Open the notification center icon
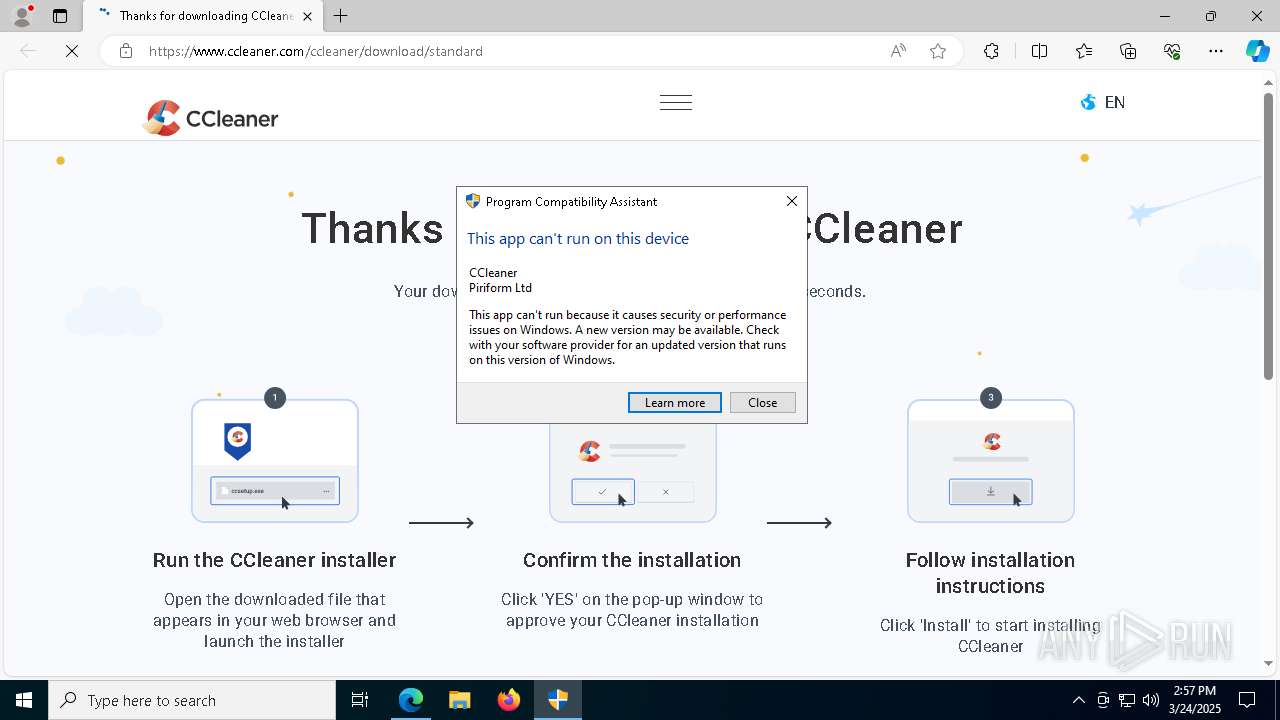Image resolution: width=1280 pixels, height=720 pixels. [1248, 700]
